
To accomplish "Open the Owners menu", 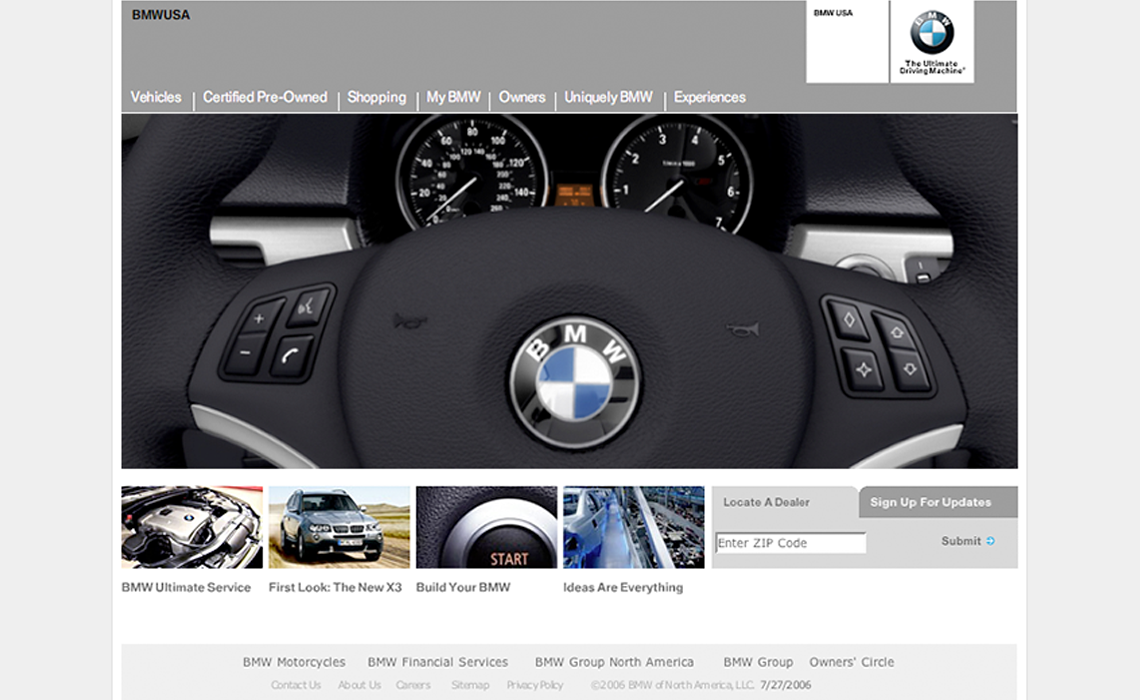I will [521, 97].
